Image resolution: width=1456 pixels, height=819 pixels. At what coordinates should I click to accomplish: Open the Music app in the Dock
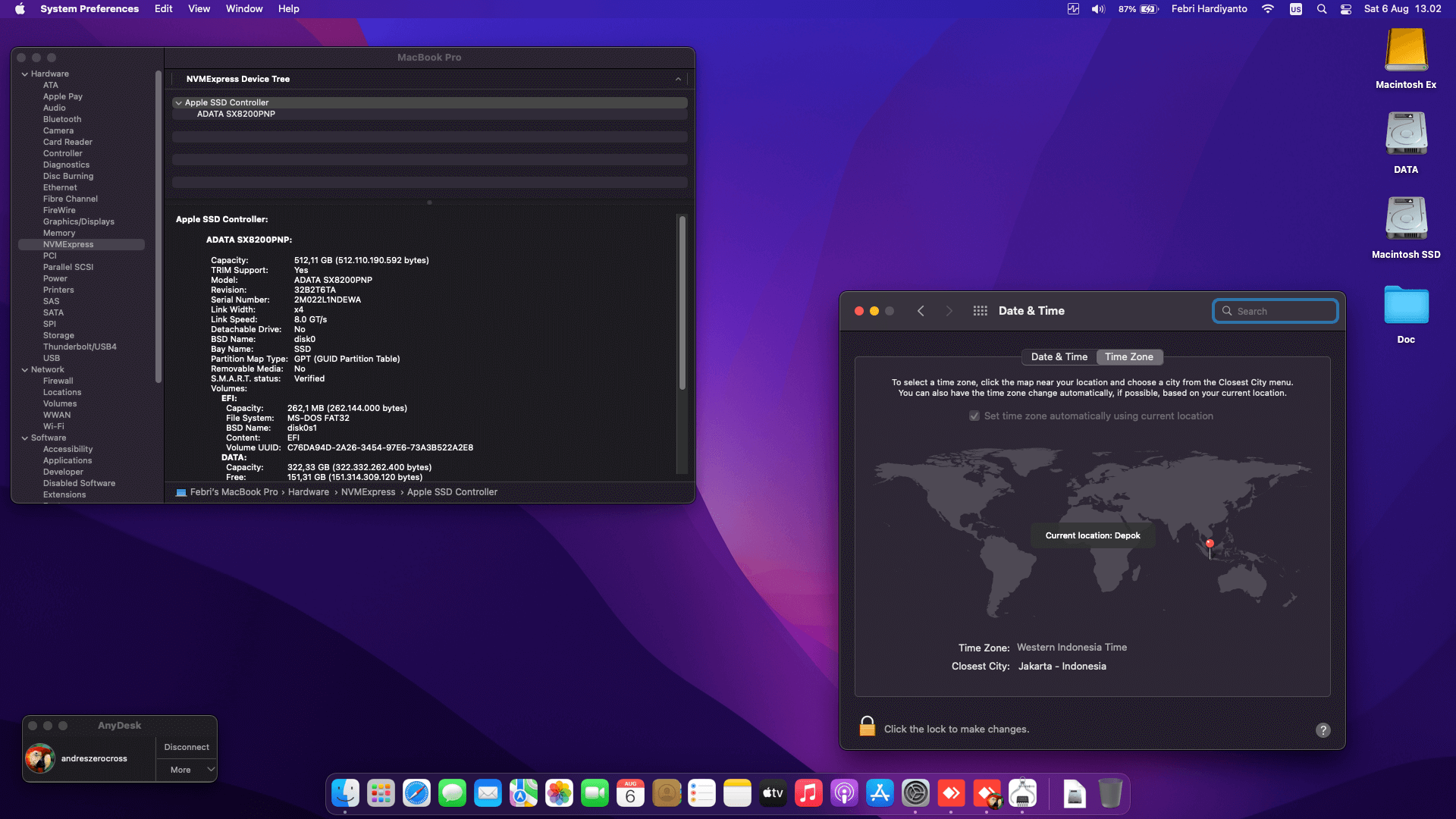coord(808,794)
